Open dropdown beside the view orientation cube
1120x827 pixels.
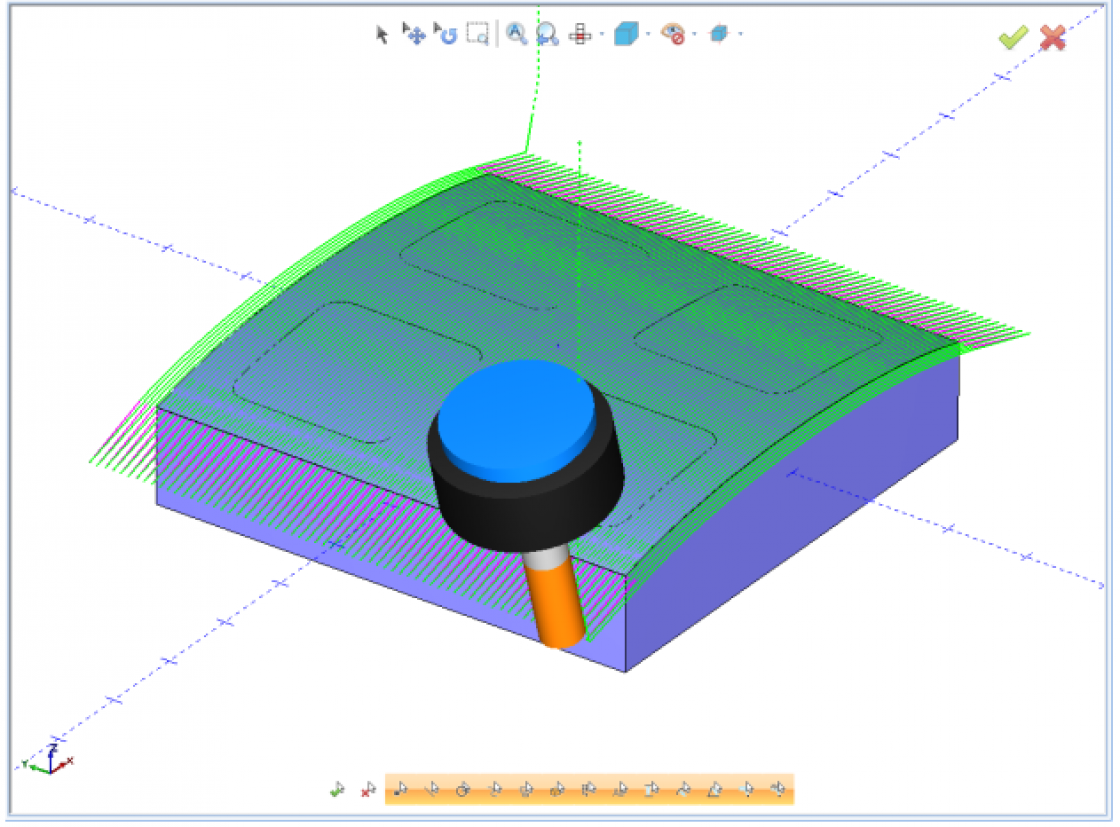click(741, 34)
